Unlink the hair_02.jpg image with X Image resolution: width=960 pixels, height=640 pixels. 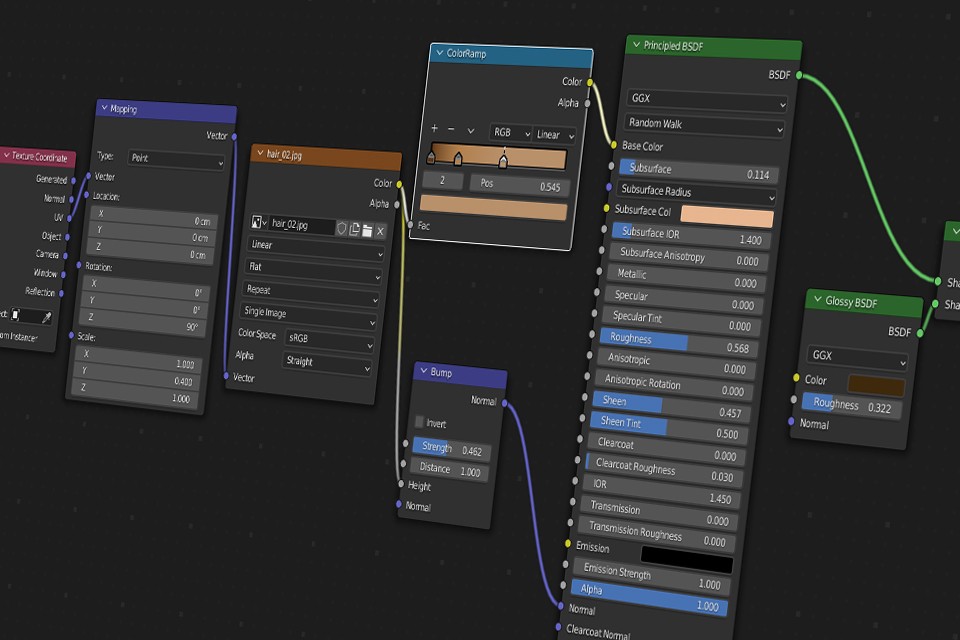[x=380, y=232]
